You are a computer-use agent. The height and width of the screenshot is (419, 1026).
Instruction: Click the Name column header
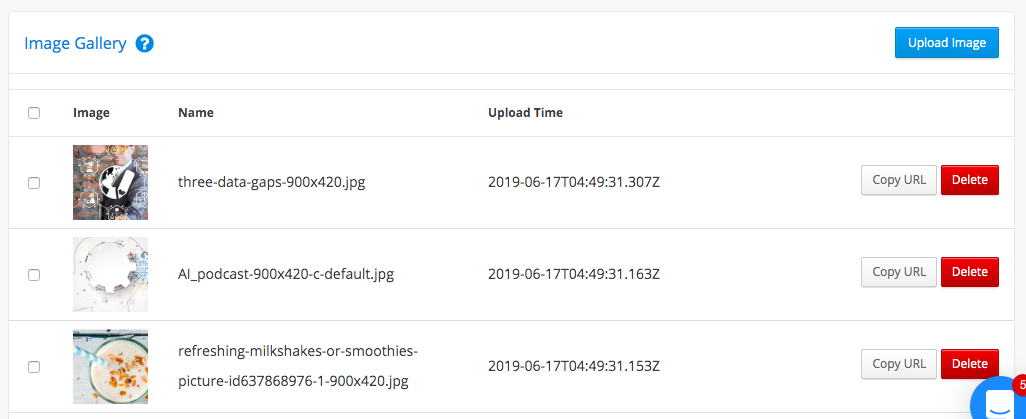[196, 113]
